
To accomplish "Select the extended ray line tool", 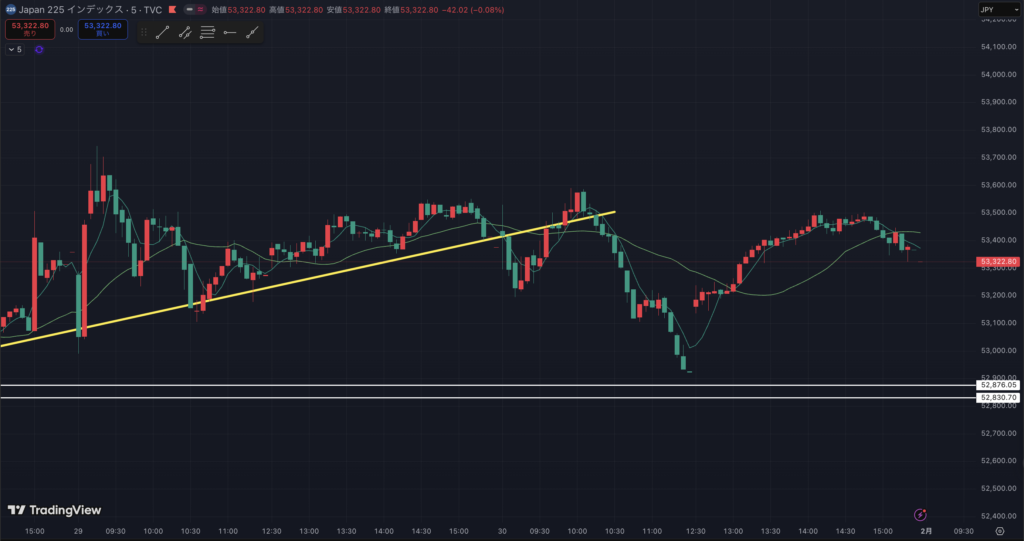I will [252, 32].
